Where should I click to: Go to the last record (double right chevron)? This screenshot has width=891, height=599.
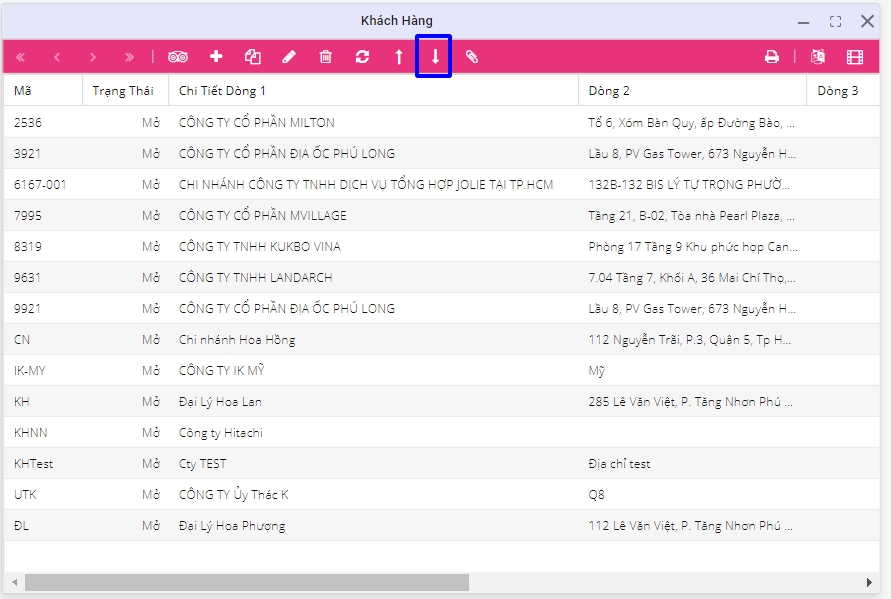(129, 57)
